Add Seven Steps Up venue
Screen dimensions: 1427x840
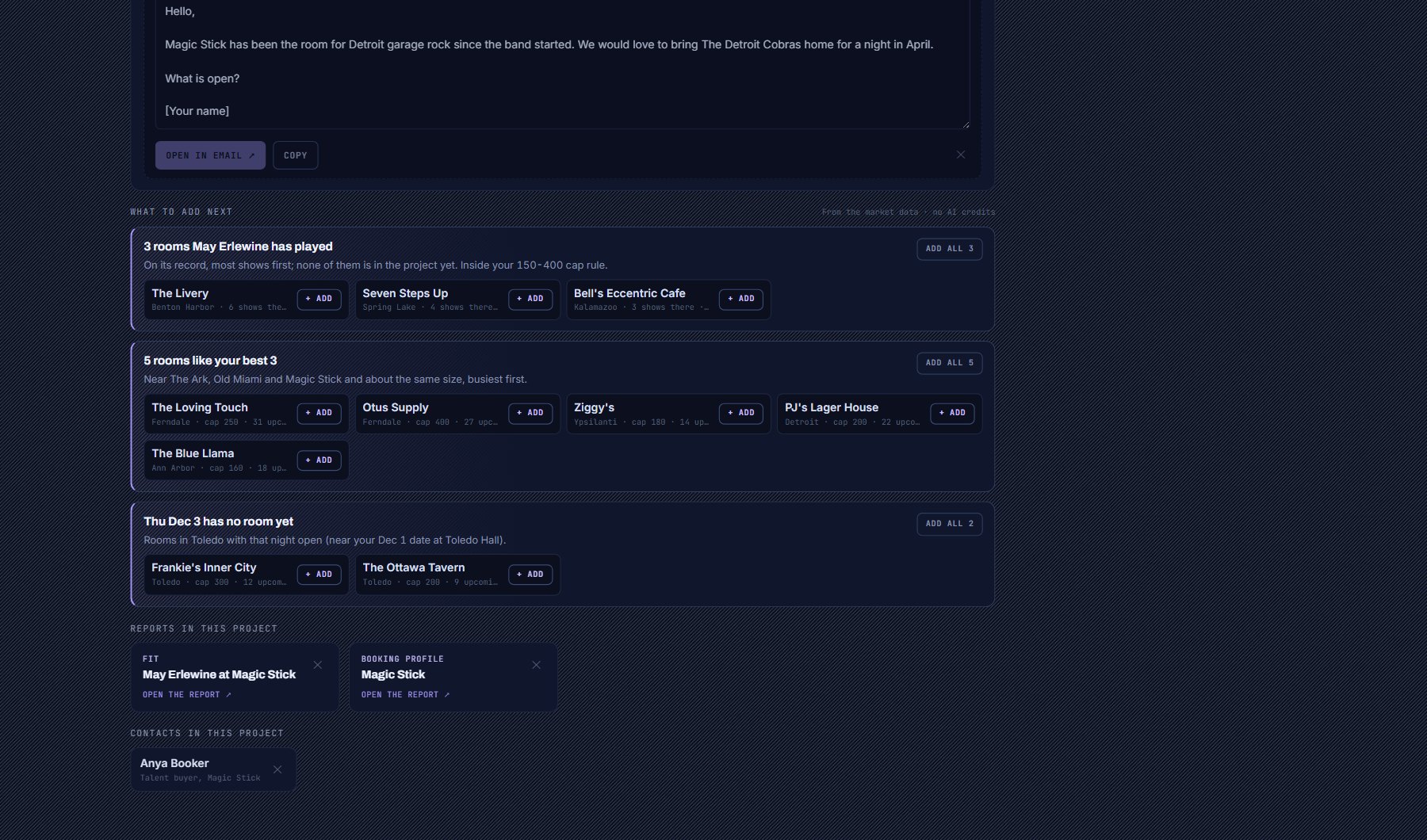530,299
